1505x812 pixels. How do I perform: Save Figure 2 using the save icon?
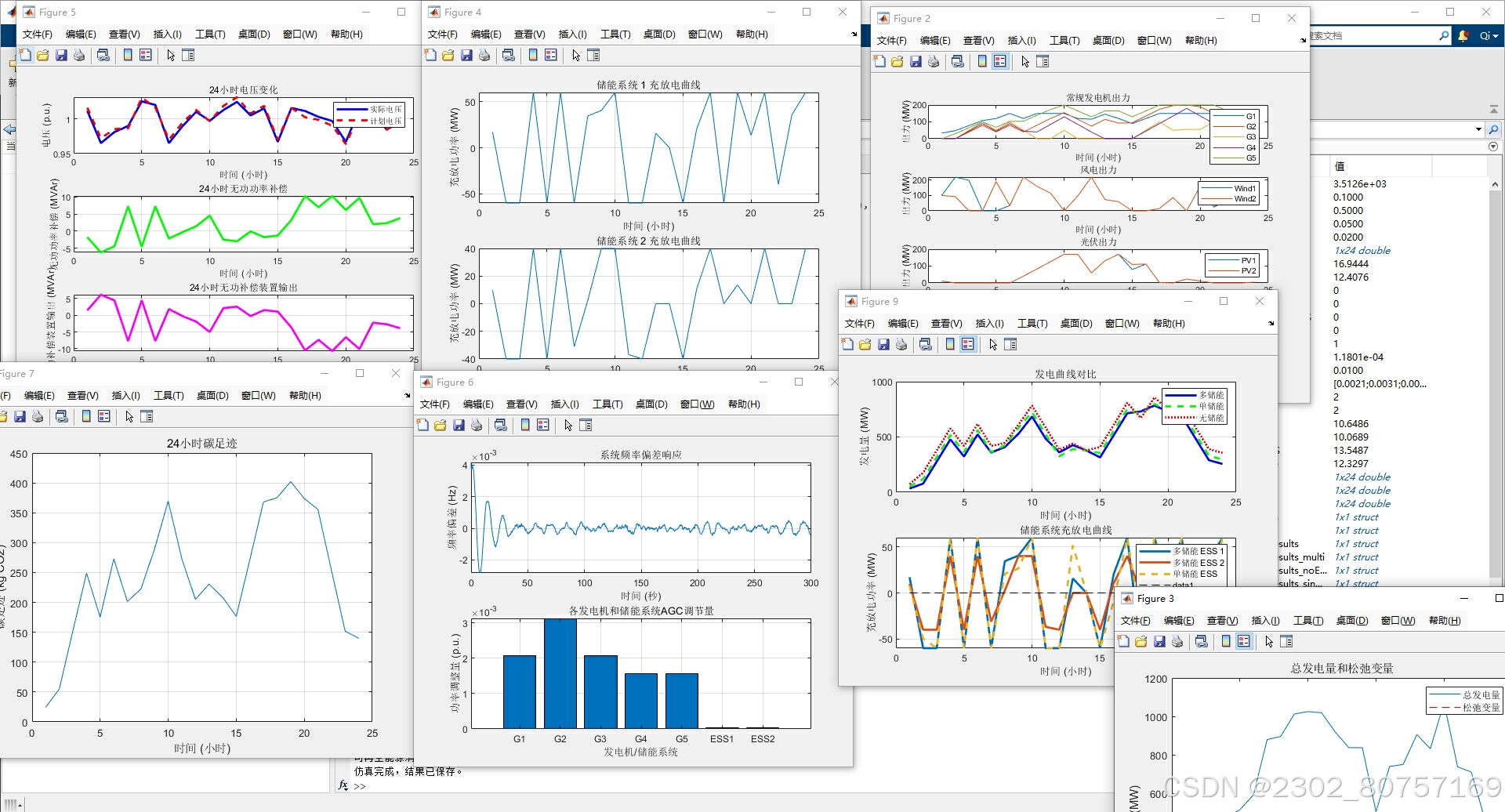pyautogui.click(x=916, y=61)
